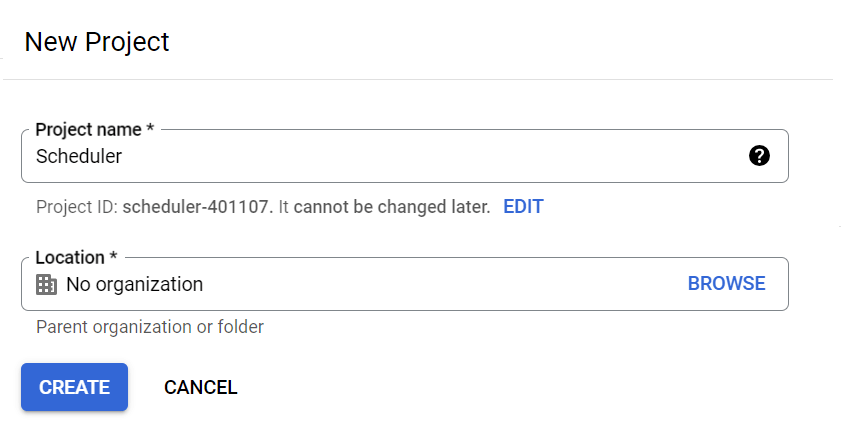Image resolution: width=841 pixels, height=445 pixels.
Task: Create the new project
Action: pos(74,387)
